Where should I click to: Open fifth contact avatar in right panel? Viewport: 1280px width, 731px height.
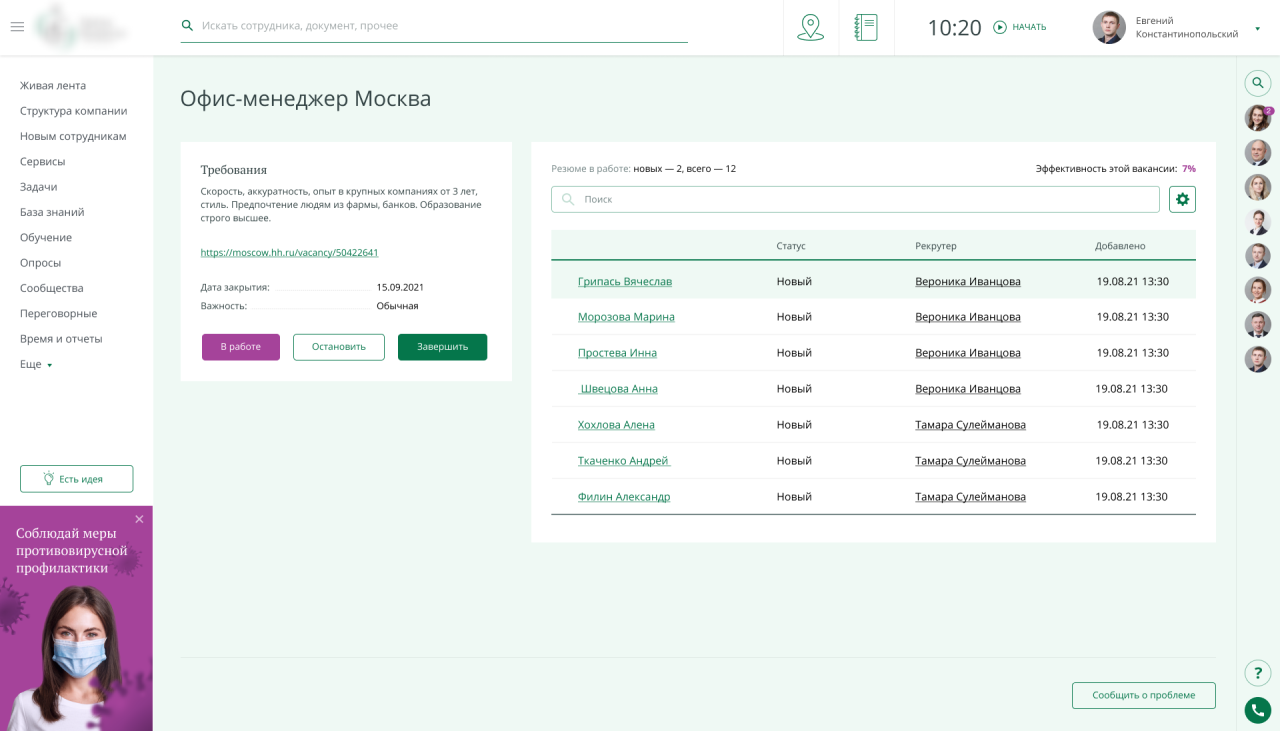1258,256
